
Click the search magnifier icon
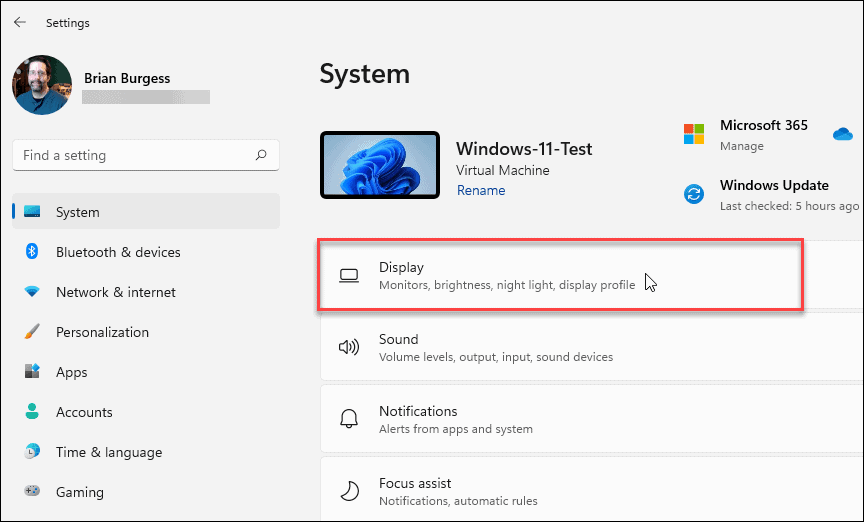point(261,155)
